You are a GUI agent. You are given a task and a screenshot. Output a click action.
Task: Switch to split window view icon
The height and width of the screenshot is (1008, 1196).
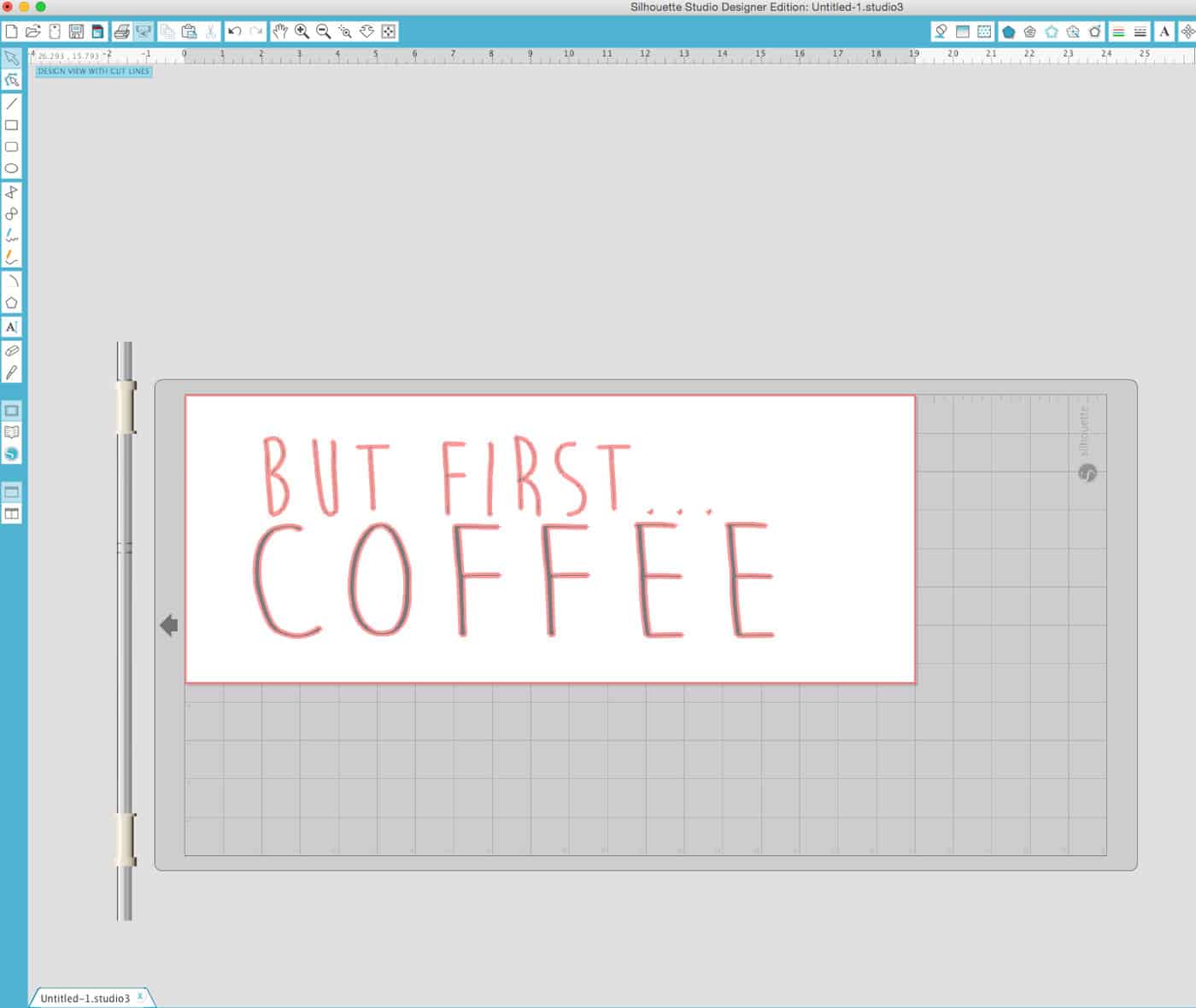11,513
